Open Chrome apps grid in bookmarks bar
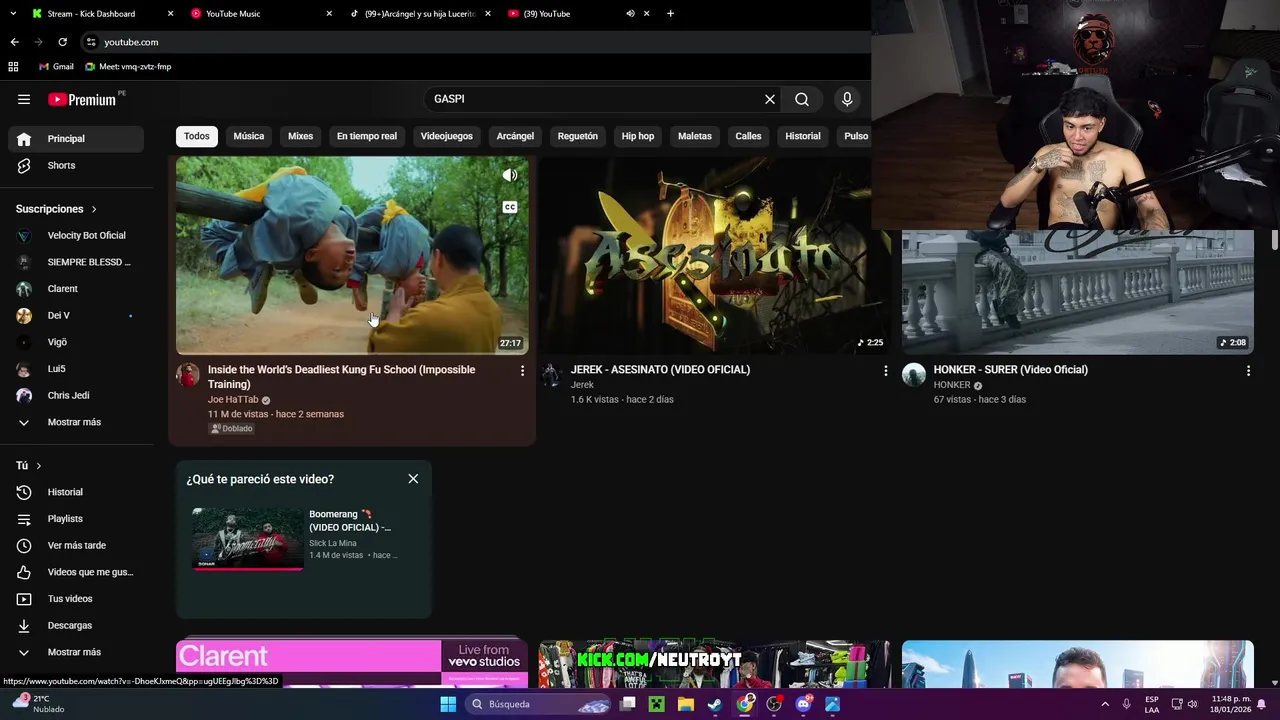The height and width of the screenshot is (720, 1280). point(13,67)
